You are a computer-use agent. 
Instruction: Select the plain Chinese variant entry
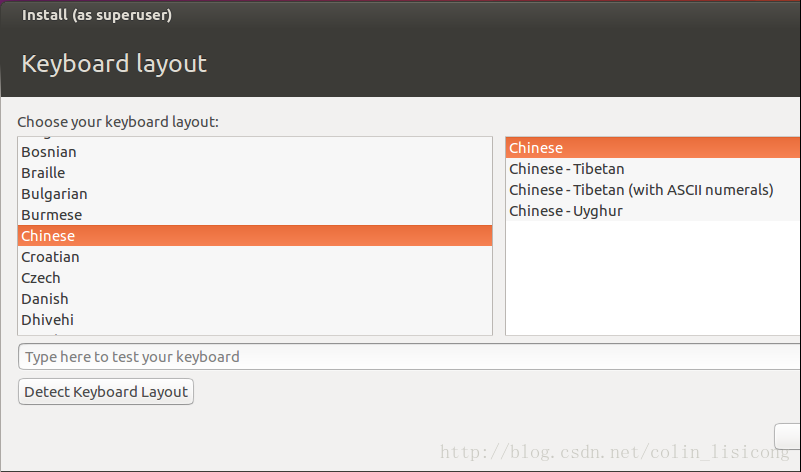(x=536, y=148)
